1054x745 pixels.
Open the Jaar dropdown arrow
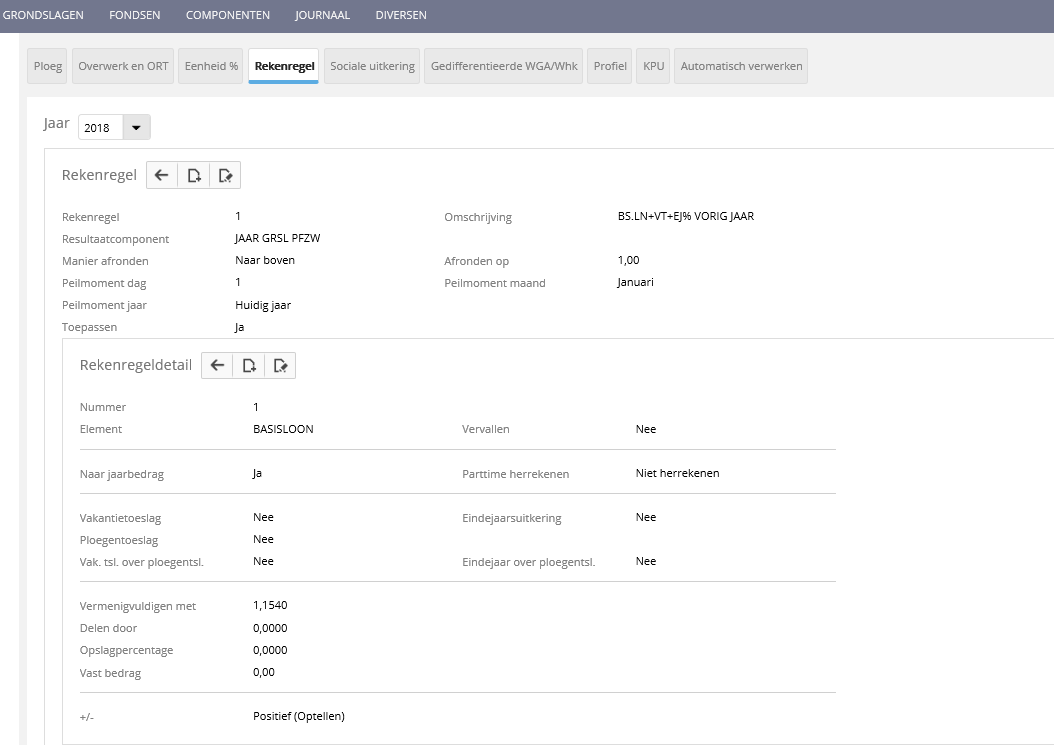tap(136, 127)
